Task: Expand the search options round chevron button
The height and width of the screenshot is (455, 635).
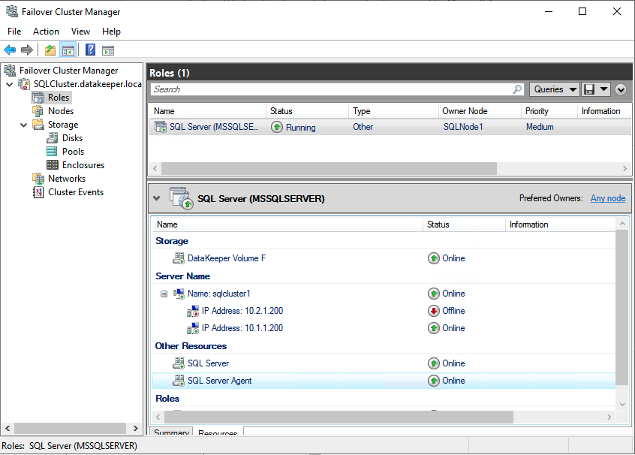Action: (x=621, y=89)
